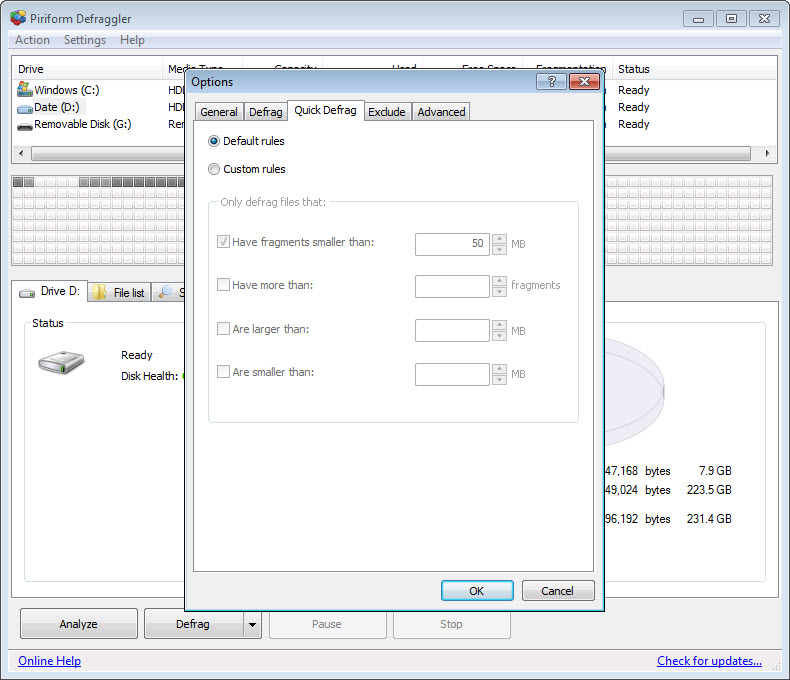This screenshot has height=680, width=790.
Task: Increase the Are smaller than spinner
Action: coord(499,369)
